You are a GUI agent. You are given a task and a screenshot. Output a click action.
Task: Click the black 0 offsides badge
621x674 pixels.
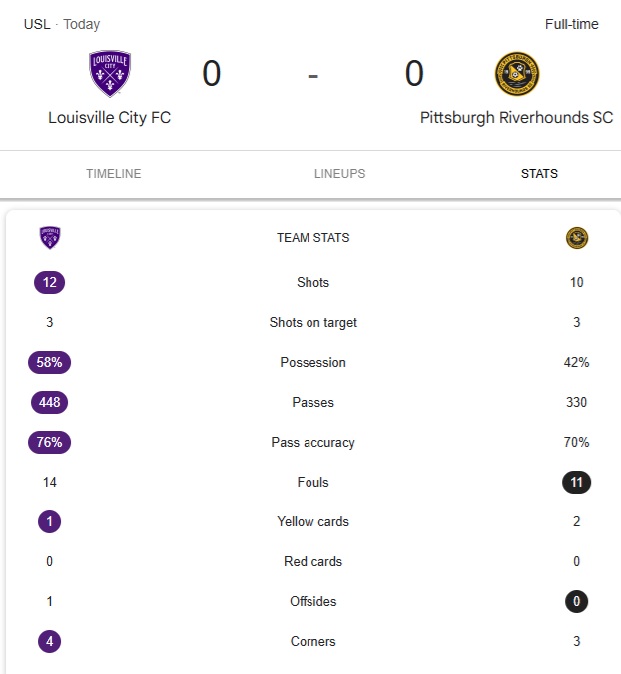(x=576, y=601)
